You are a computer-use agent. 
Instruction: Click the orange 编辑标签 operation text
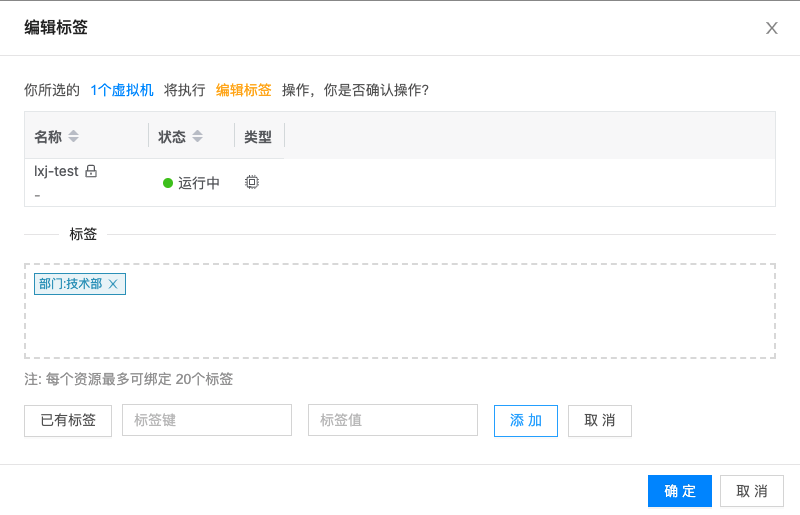(243, 90)
